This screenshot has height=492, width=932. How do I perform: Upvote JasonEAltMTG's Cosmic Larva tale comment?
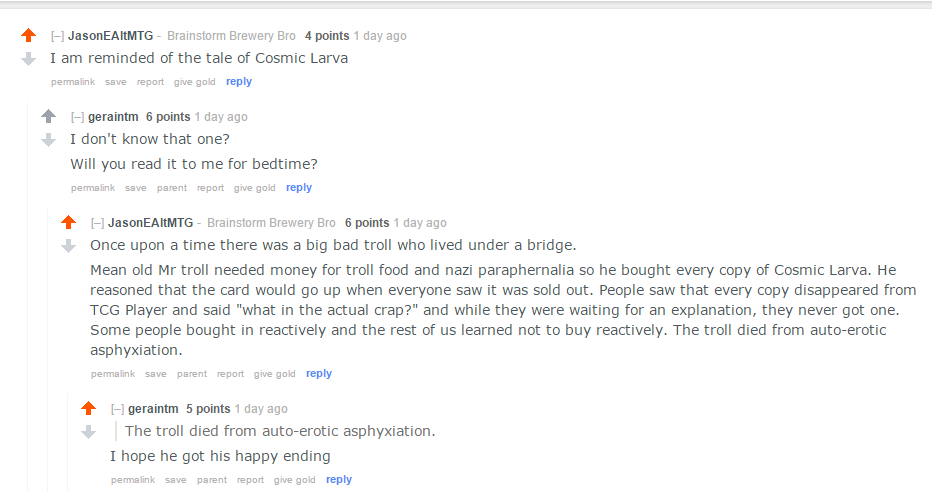(29, 36)
